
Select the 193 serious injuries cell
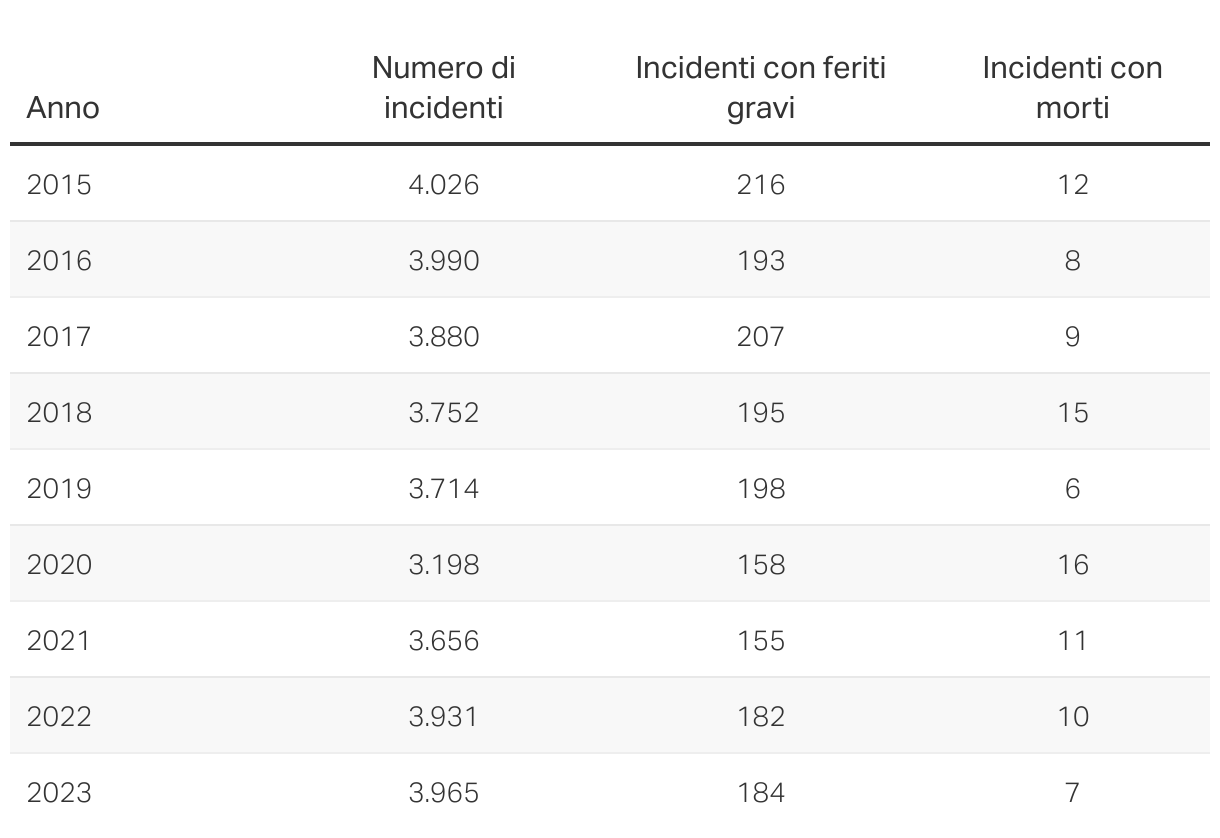[x=760, y=261]
